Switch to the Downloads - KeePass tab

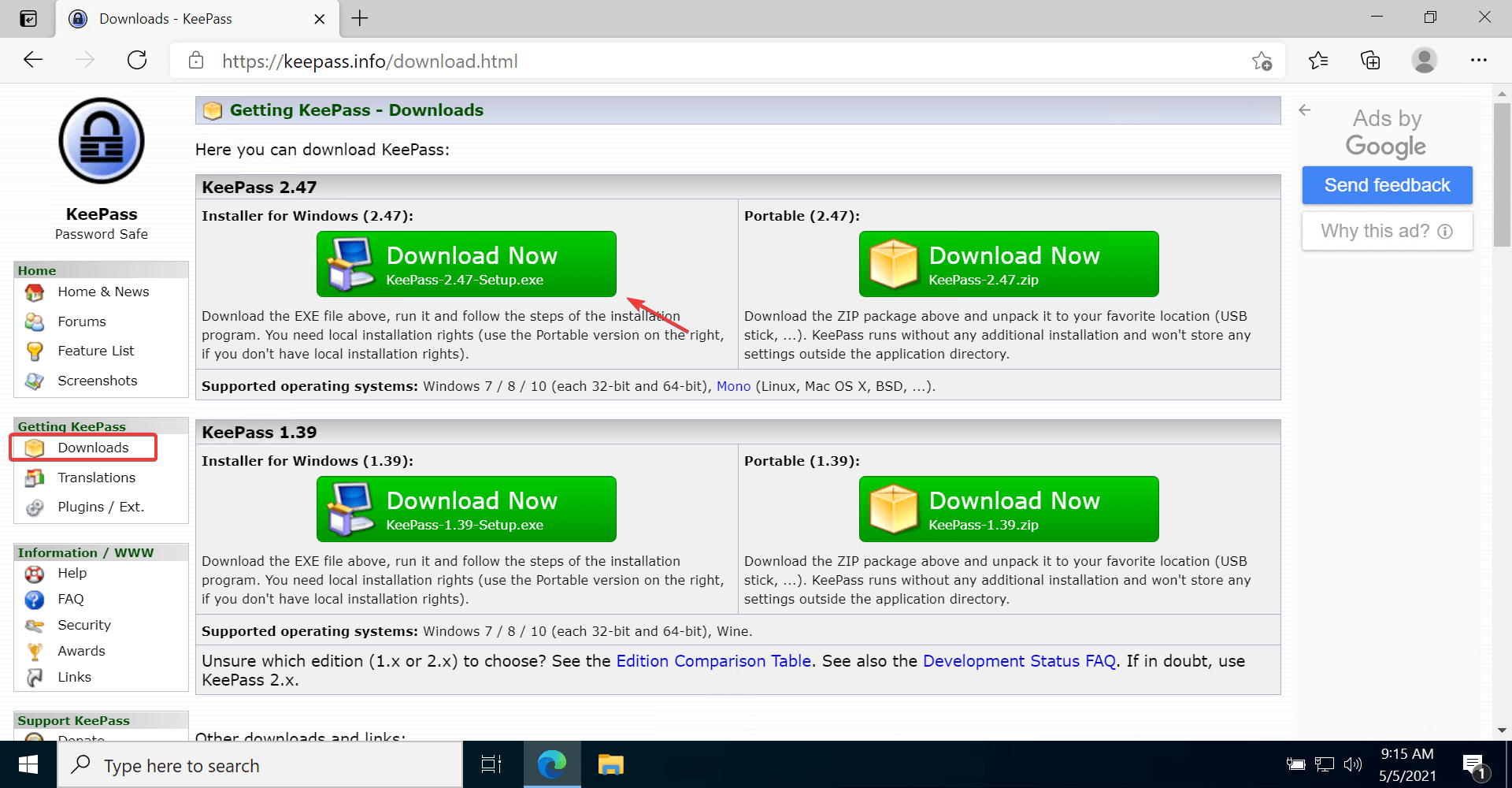165,18
